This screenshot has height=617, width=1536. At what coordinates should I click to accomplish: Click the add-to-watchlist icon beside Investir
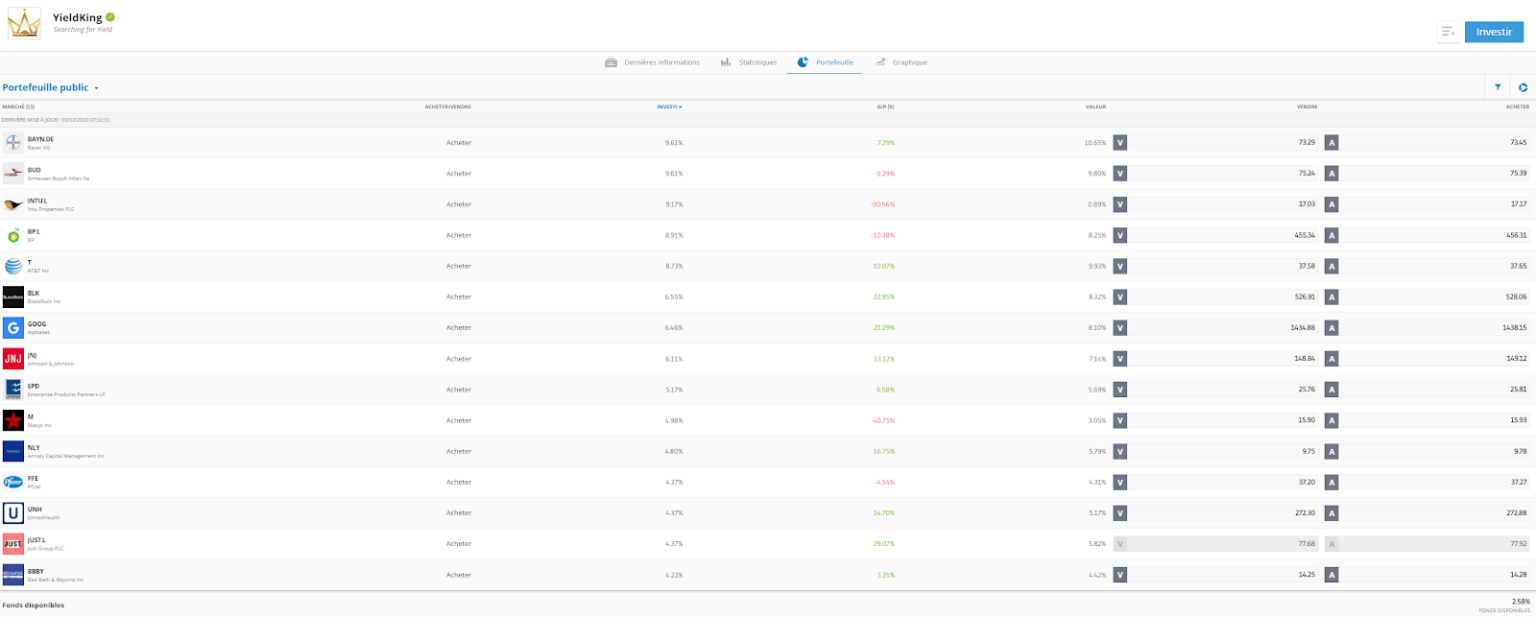pyautogui.click(x=1447, y=31)
